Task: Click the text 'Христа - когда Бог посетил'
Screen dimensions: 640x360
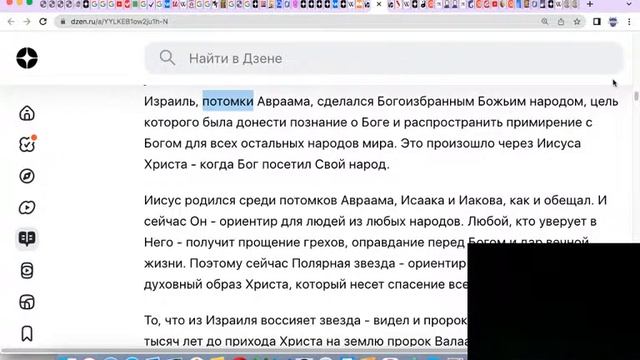Action: tap(228, 164)
